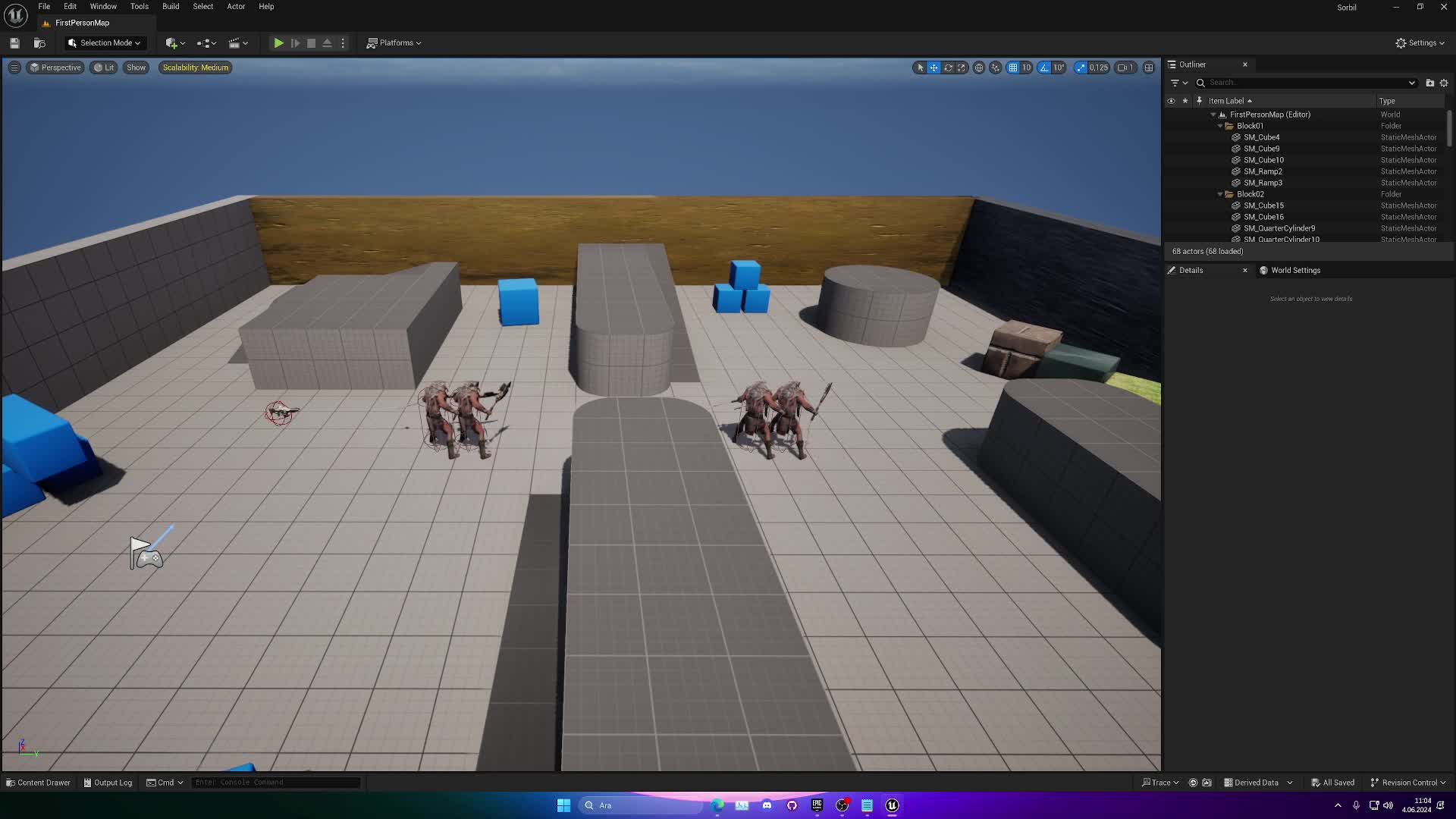This screenshot has width=1456, height=819.
Task: Select the Details panel tab
Action: click(1191, 270)
